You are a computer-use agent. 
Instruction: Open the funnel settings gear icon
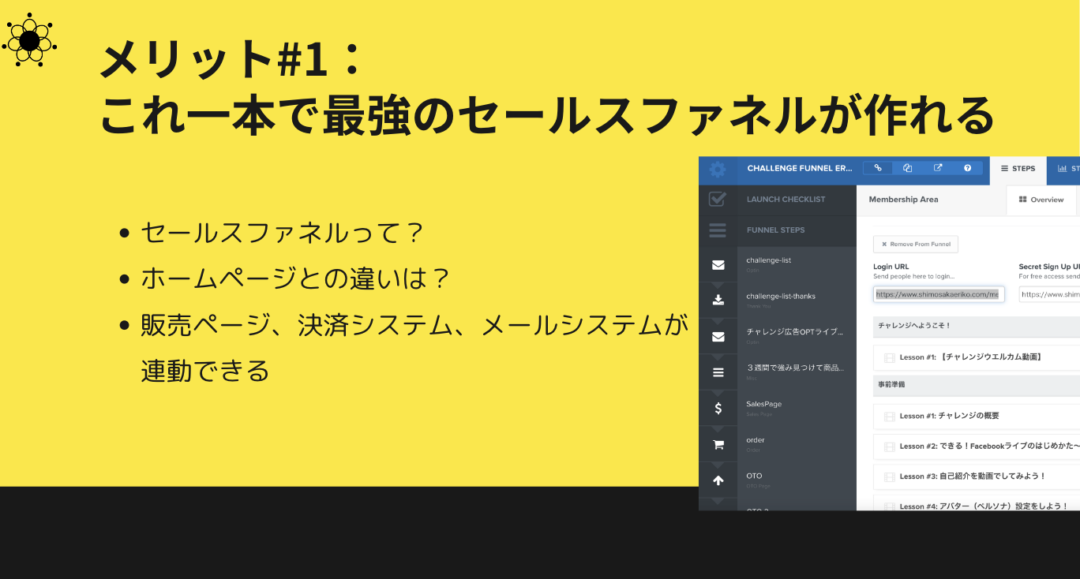(719, 170)
